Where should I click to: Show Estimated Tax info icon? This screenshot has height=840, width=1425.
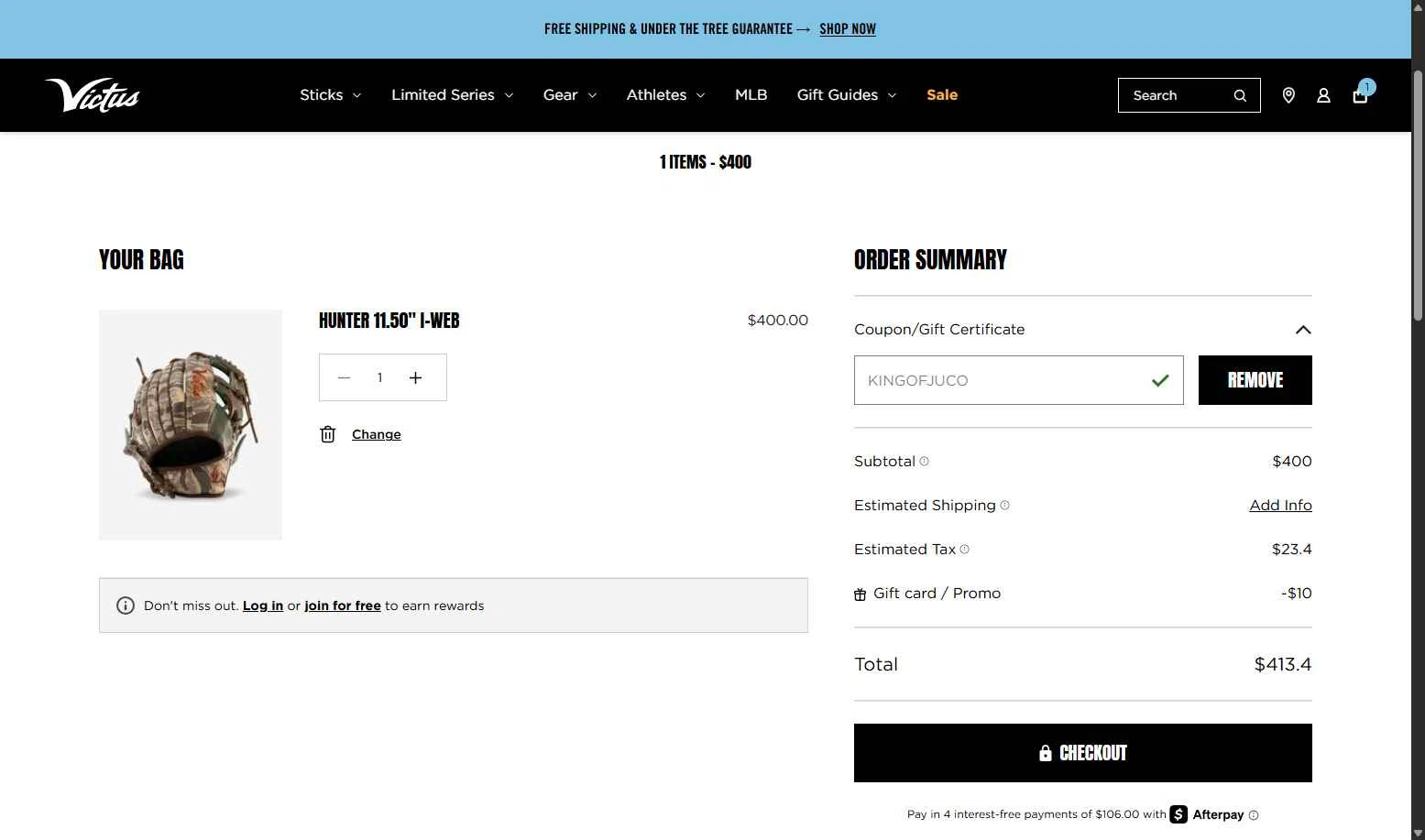(x=964, y=550)
